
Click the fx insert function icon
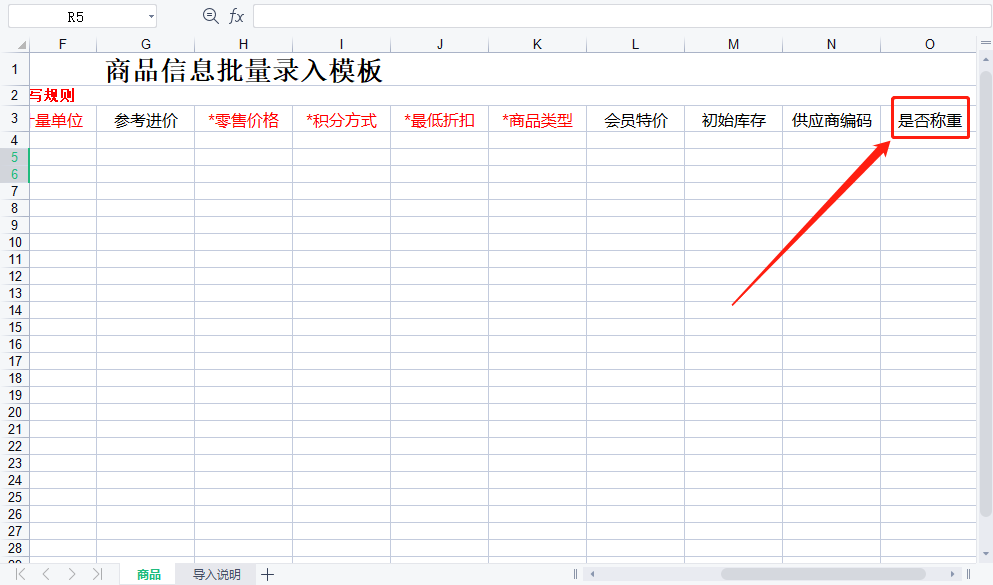[236, 16]
